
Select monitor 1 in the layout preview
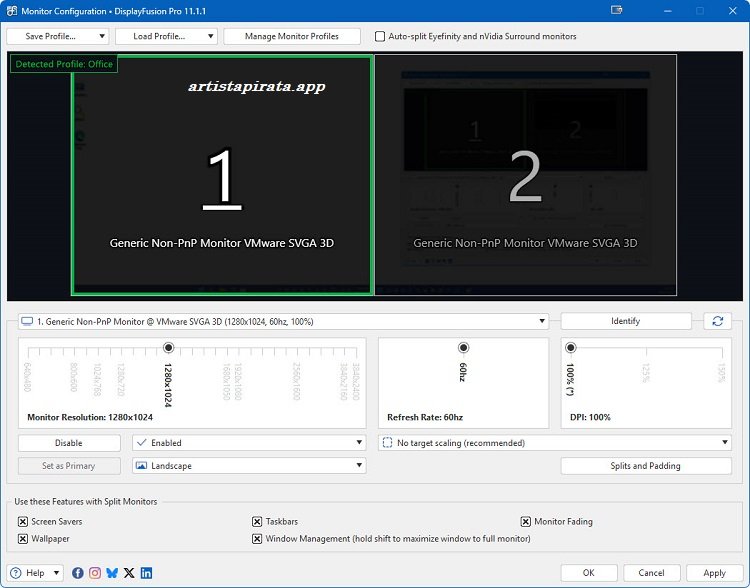click(x=222, y=175)
